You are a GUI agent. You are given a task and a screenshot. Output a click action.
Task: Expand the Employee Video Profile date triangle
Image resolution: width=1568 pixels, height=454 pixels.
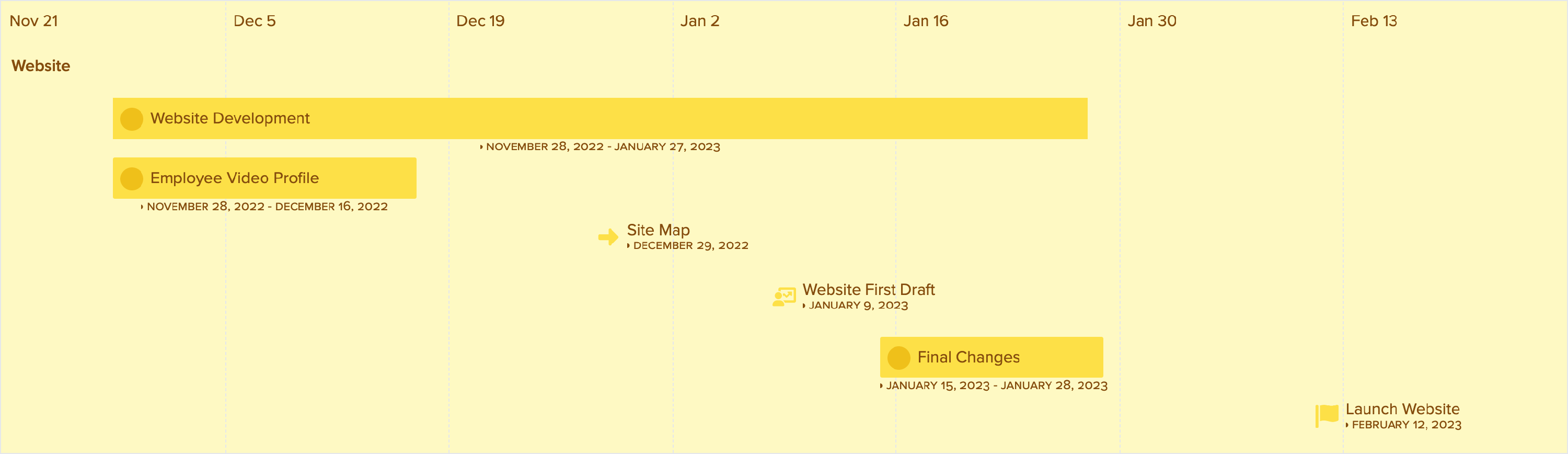coord(143,207)
